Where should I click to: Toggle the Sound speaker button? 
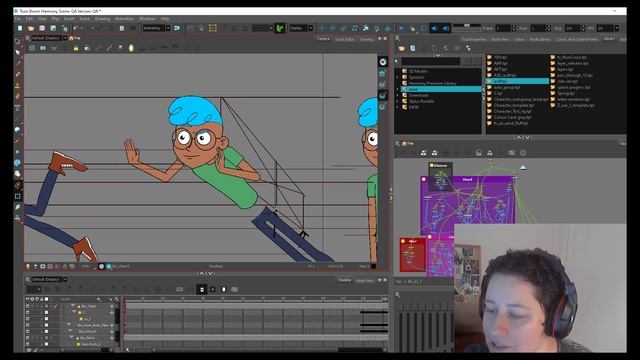434,28
